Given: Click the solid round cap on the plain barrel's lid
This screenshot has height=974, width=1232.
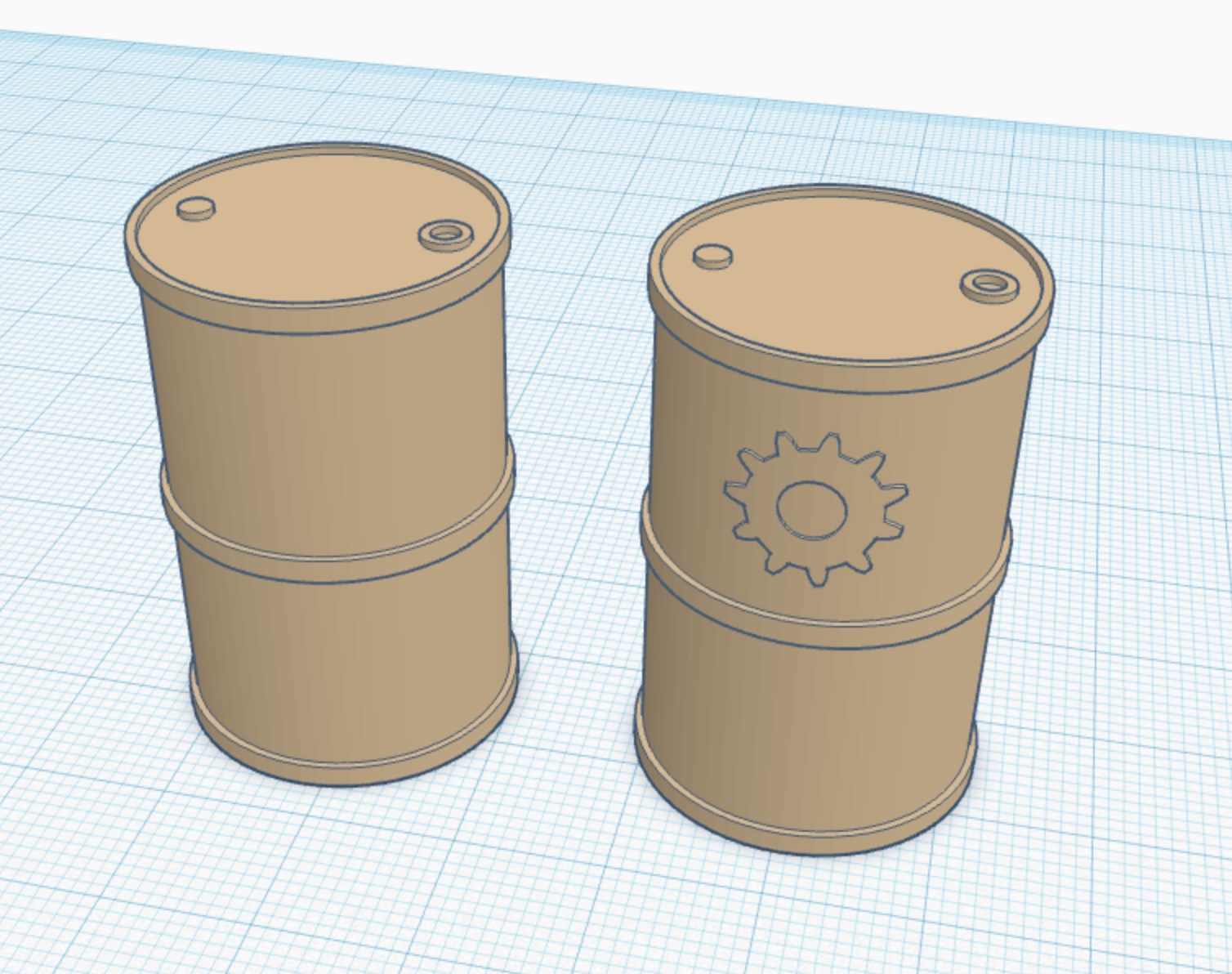Looking at the screenshot, I should (x=196, y=209).
